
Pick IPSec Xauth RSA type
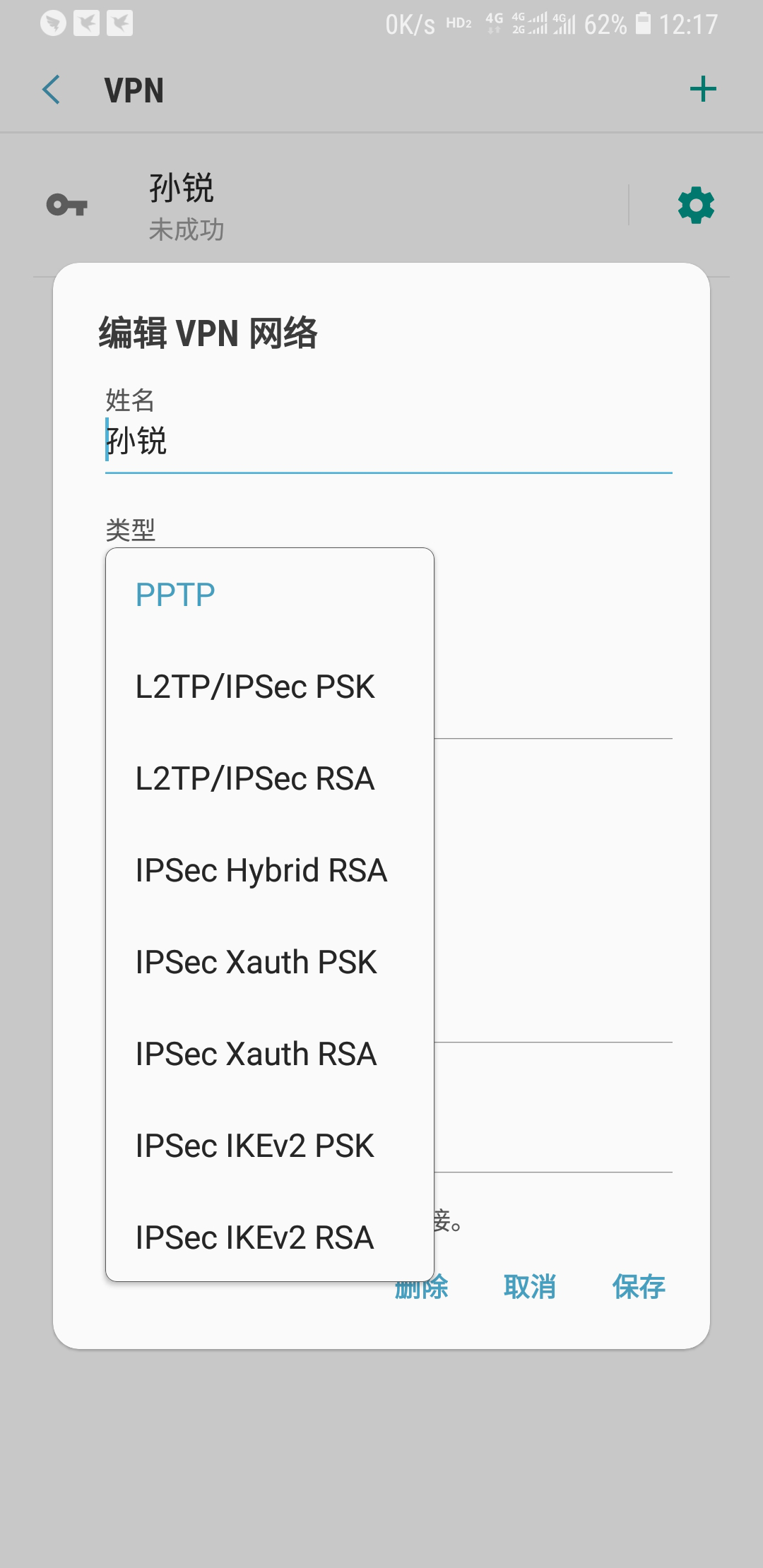tap(256, 1054)
